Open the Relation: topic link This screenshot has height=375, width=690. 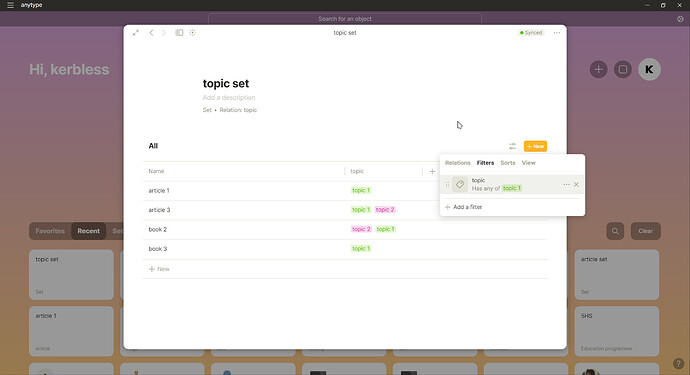238,110
